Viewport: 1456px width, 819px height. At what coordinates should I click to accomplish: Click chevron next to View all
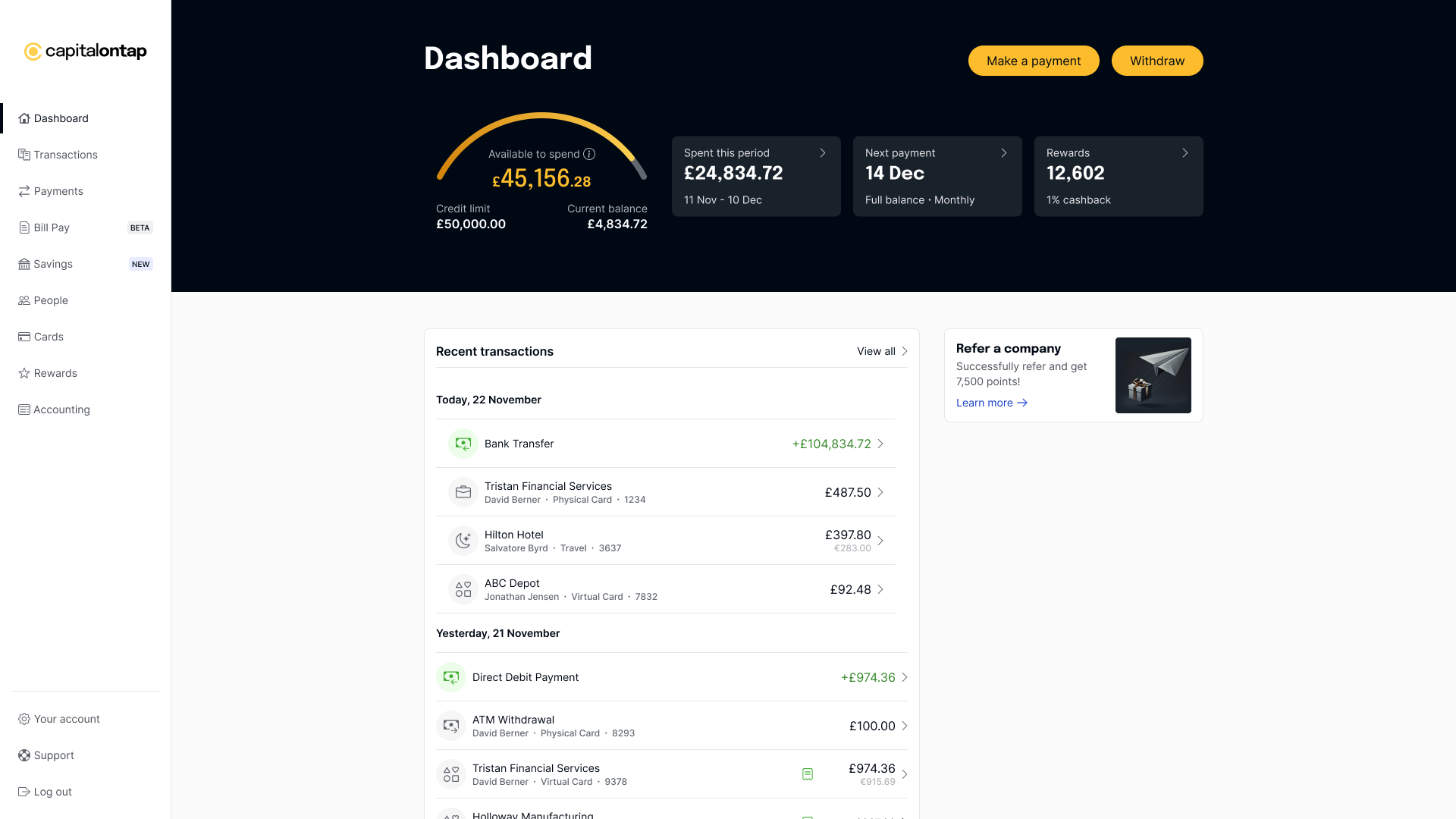click(904, 351)
